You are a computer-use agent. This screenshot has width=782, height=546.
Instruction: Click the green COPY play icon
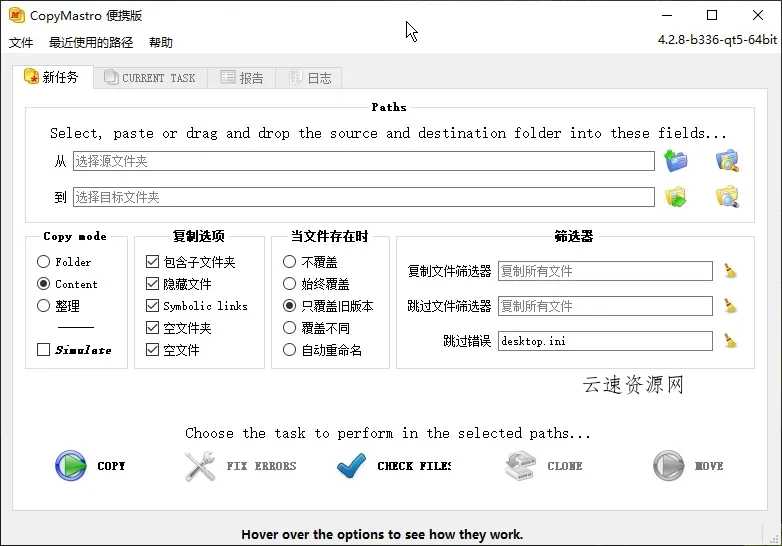70,466
